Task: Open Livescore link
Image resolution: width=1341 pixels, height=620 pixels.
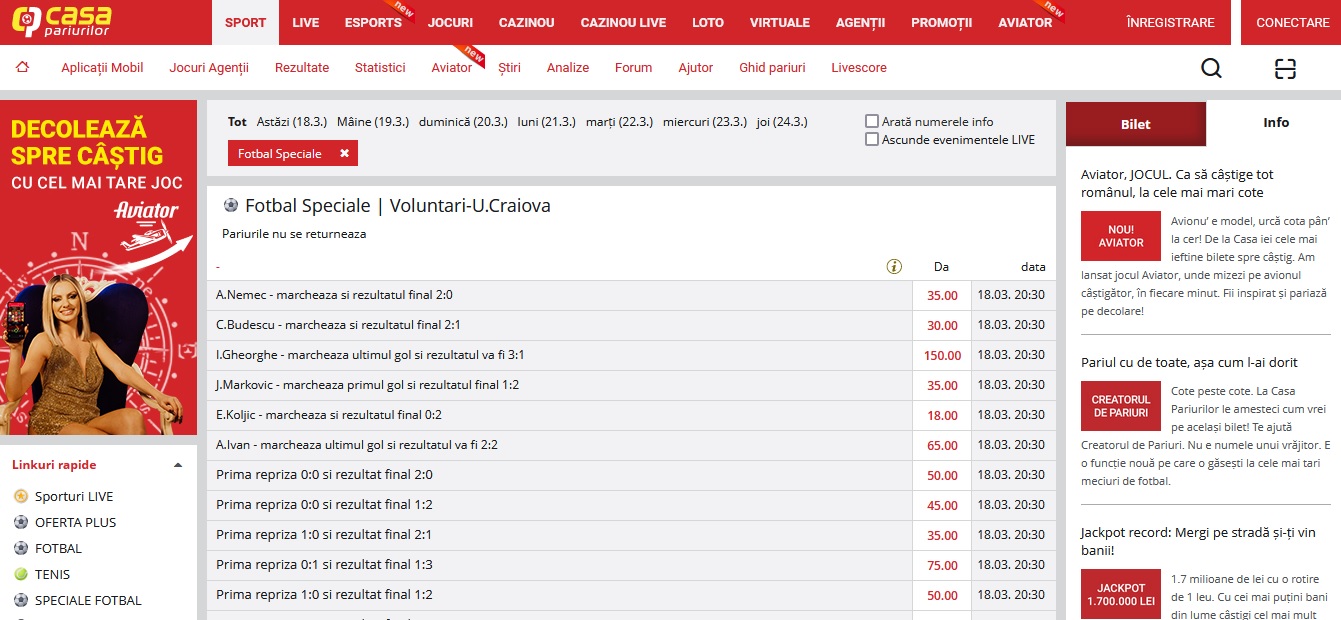Action: pyautogui.click(x=859, y=68)
